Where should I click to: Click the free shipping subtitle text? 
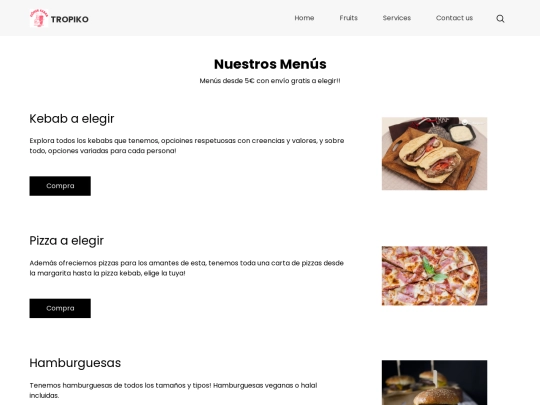pyautogui.click(x=270, y=81)
